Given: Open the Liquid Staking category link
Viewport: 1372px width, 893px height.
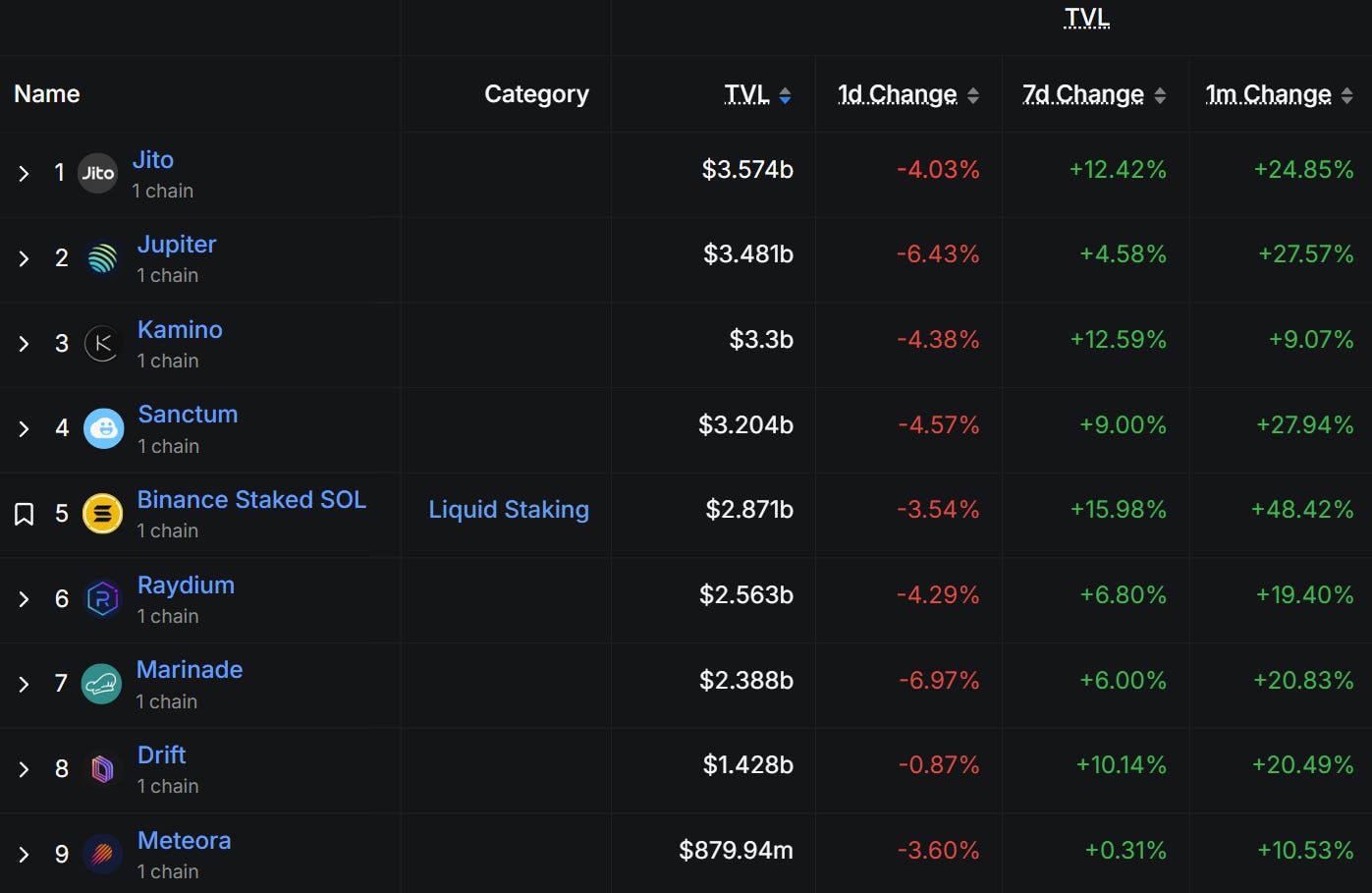Looking at the screenshot, I should pos(509,509).
